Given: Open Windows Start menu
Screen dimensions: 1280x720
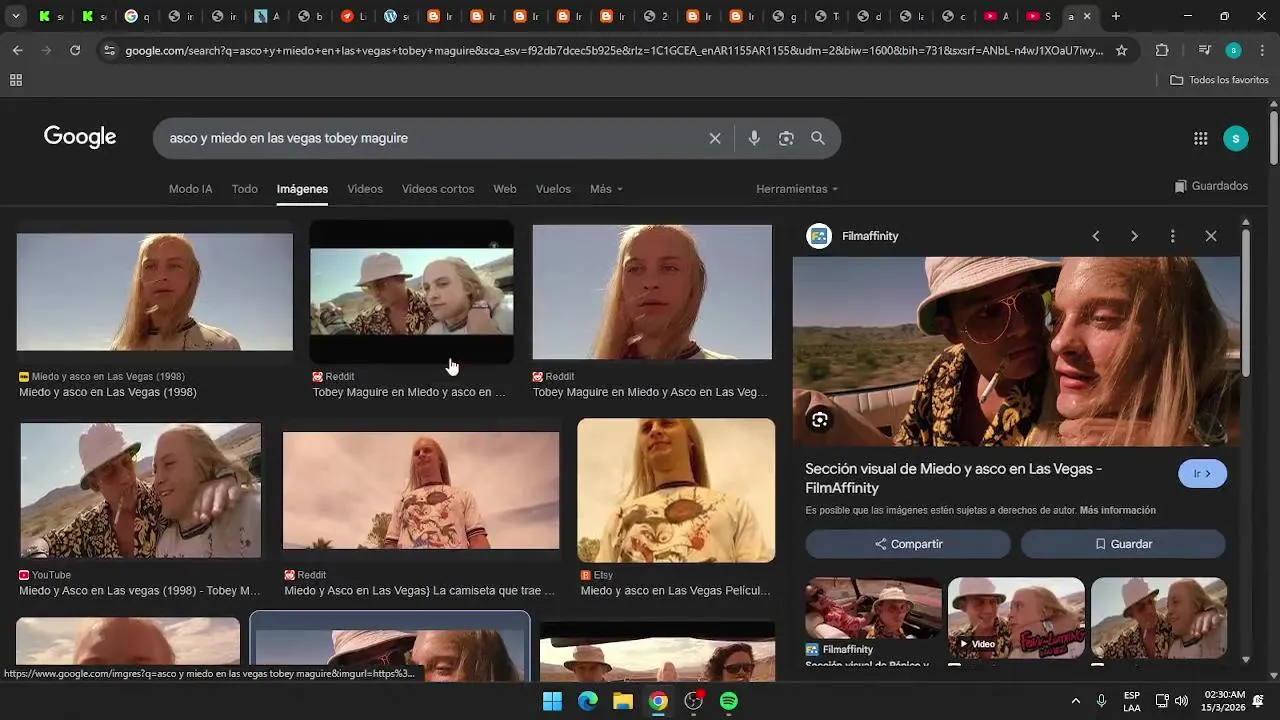Looking at the screenshot, I should [552, 701].
